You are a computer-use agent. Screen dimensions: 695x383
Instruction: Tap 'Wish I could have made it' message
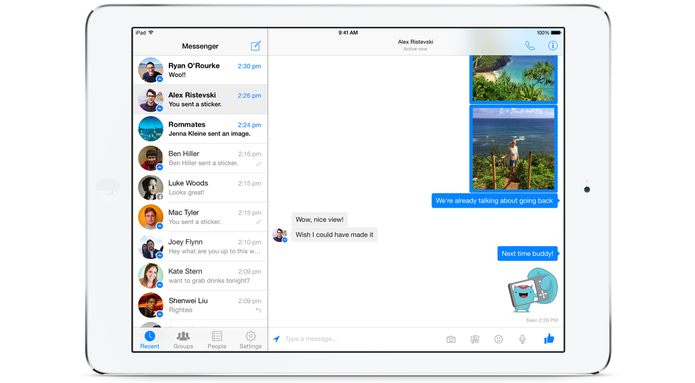334,234
